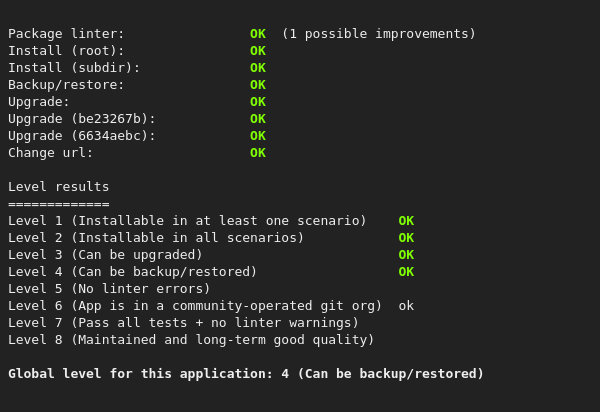Click the lowercase ok for Level 6
Image resolution: width=600 pixels, height=412 pixels.
click(406, 306)
